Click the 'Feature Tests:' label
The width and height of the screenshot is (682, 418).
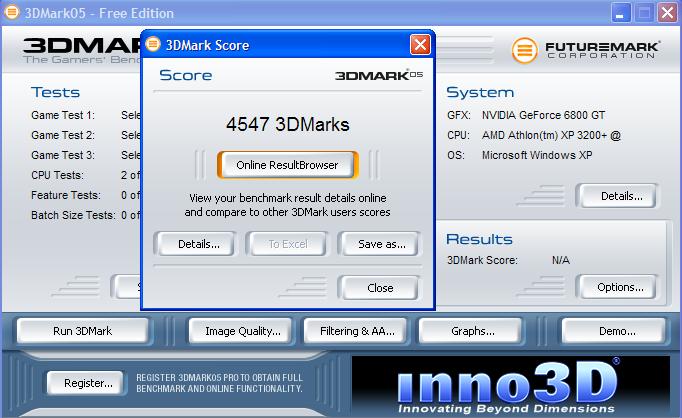point(66,195)
